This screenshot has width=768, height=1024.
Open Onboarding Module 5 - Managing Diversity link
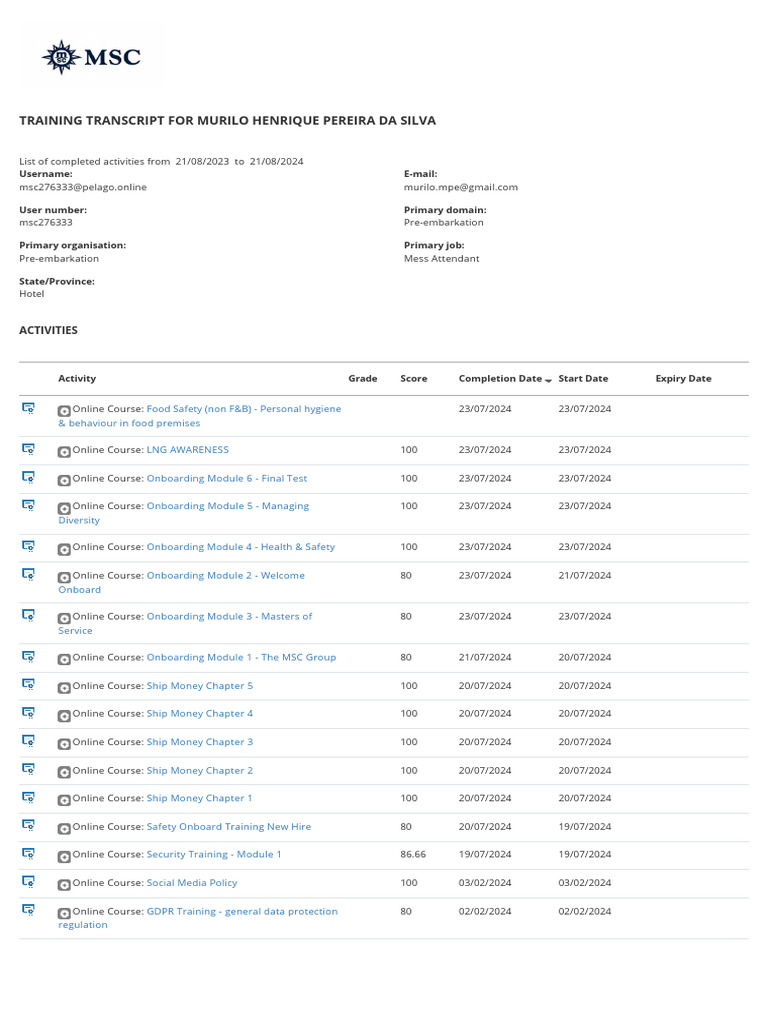pyautogui.click(x=184, y=513)
